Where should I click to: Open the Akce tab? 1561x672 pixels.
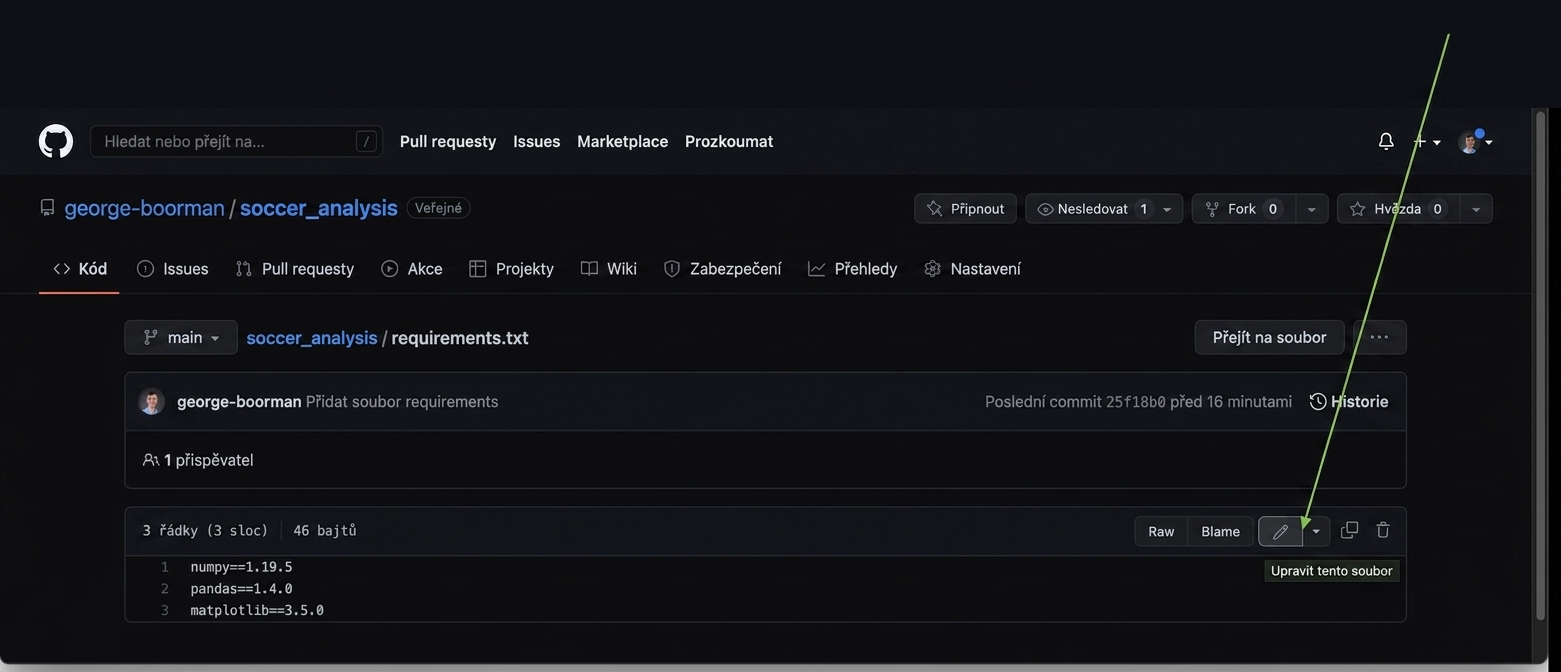coord(412,268)
